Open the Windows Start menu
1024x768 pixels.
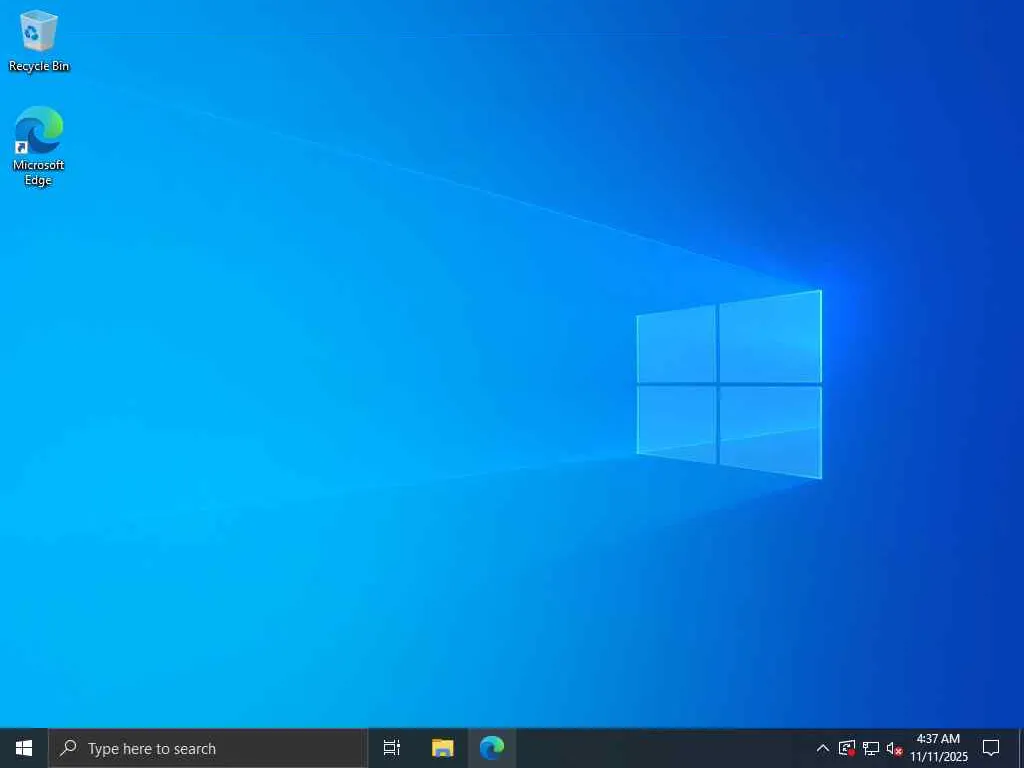click(24, 748)
